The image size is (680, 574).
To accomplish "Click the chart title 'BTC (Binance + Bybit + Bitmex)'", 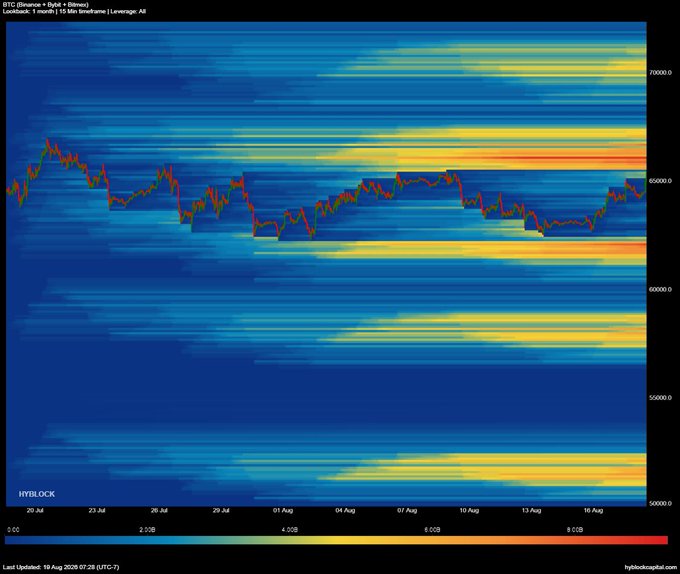I will coord(46,4).
